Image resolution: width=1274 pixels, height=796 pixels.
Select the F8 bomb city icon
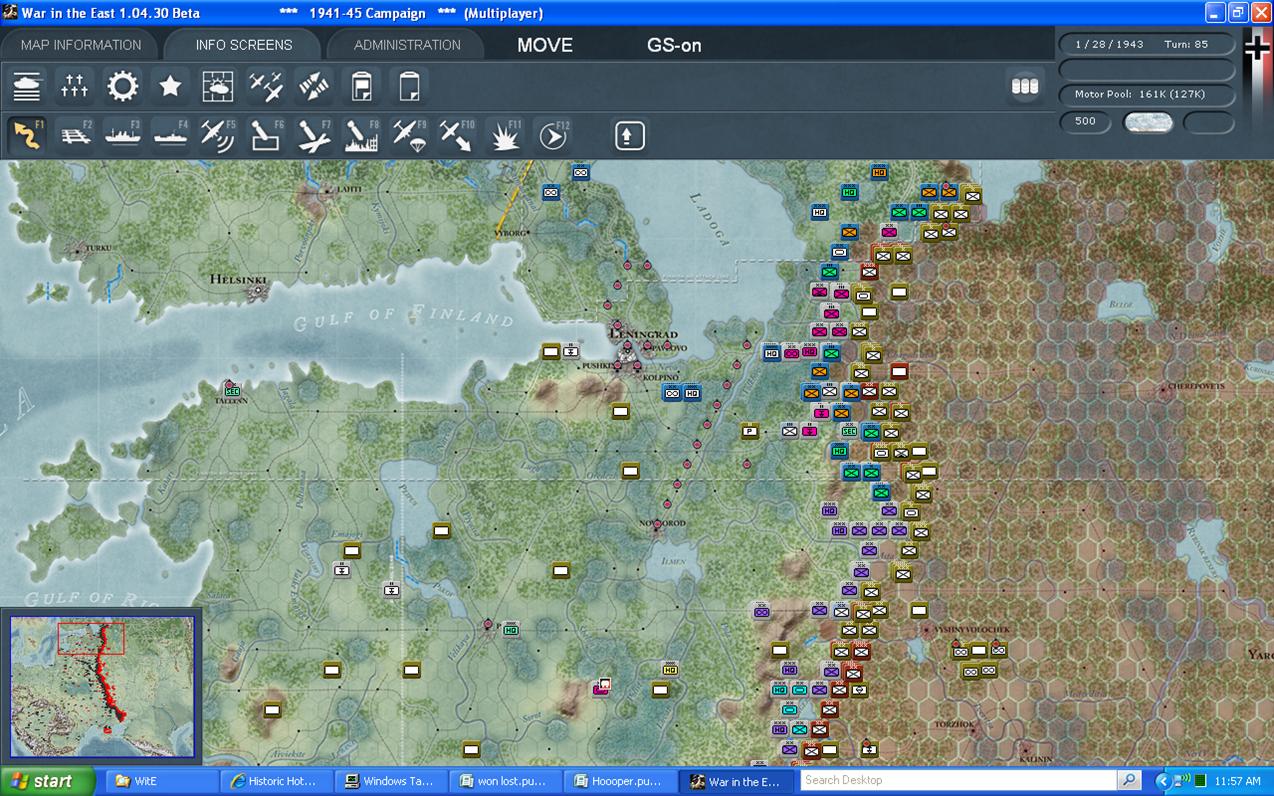coord(361,135)
